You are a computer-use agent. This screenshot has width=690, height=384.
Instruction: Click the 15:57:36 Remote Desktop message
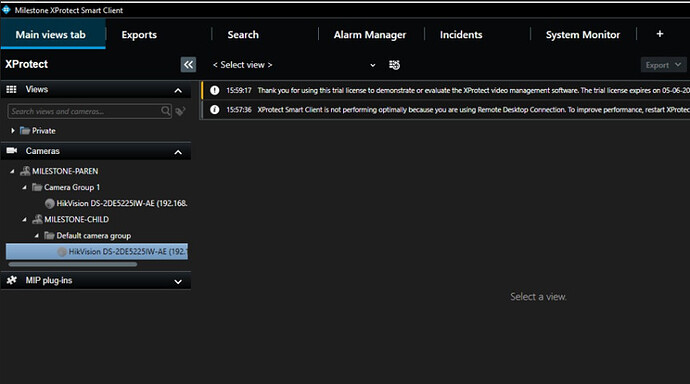click(x=446, y=110)
